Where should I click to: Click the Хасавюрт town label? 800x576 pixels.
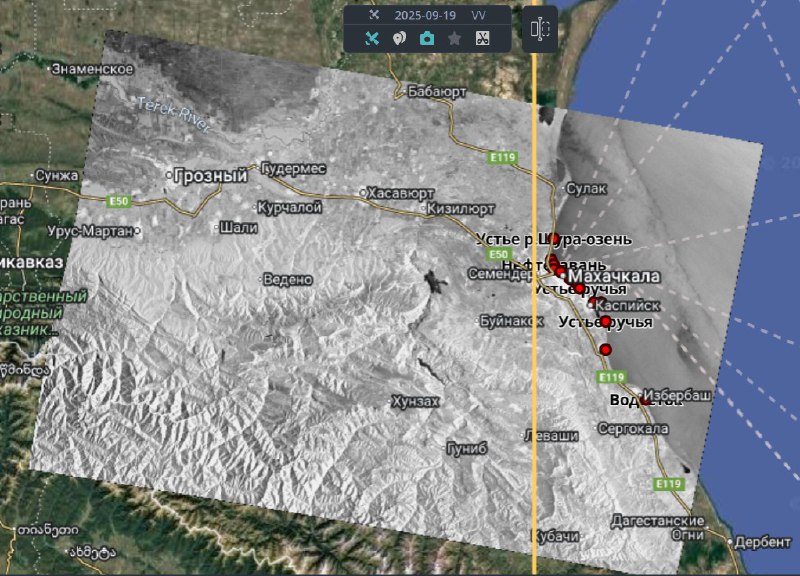[404, 192]
